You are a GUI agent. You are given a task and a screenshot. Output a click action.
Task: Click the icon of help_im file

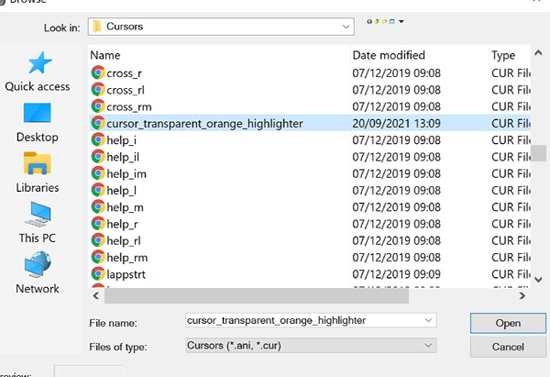98,174
